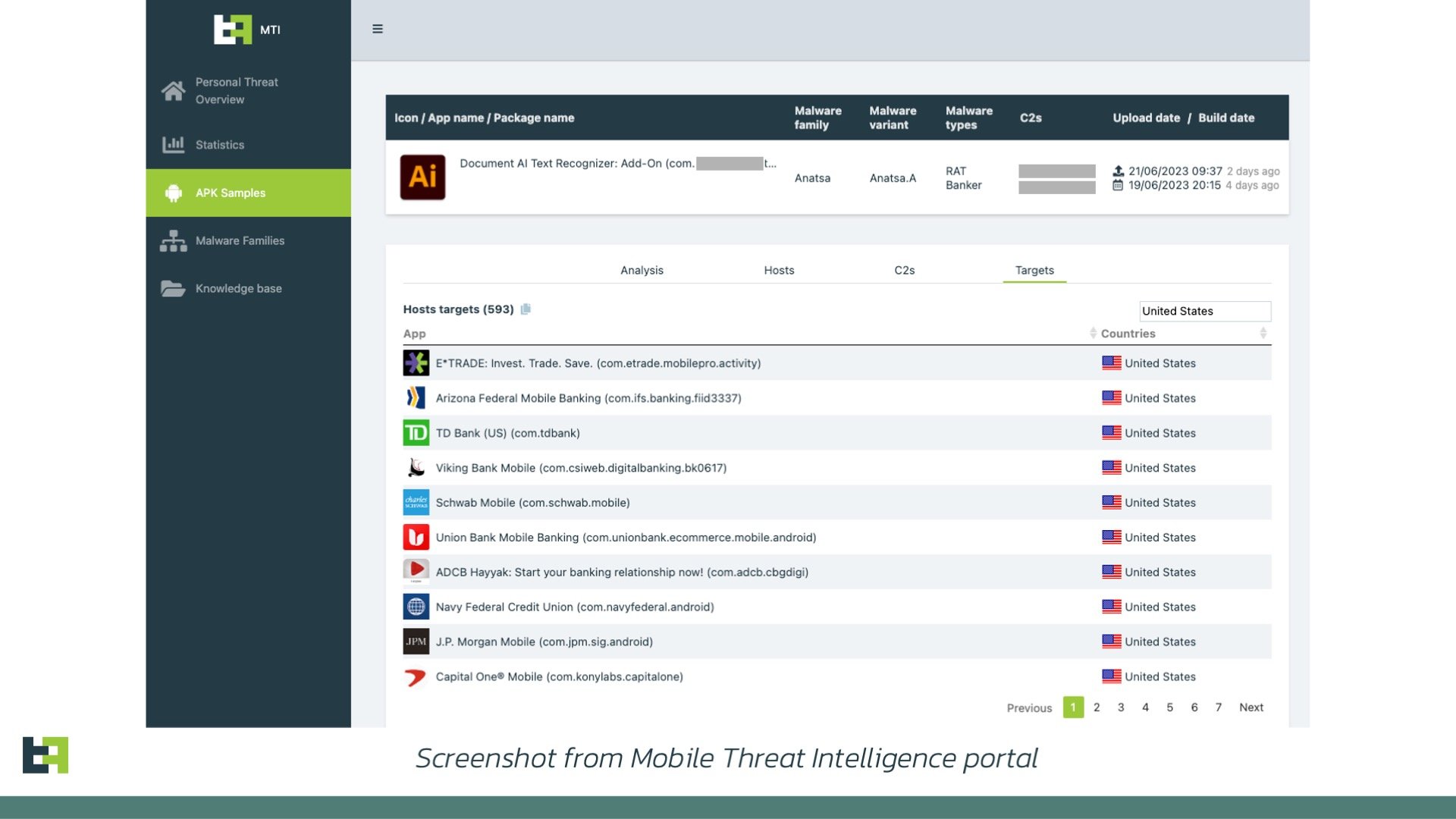Click the Arizona Federal app icon
Screen dimensions: 1456x819
coord(416,398)
